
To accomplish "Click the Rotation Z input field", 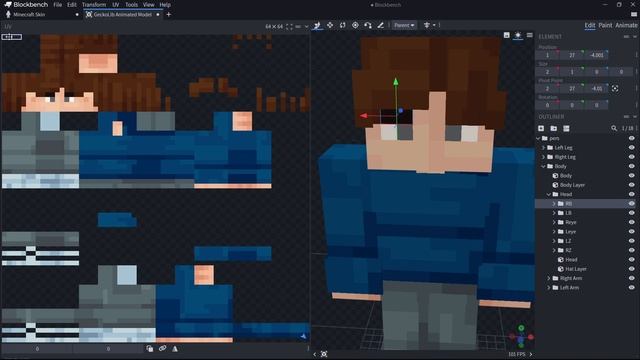I will [x=596, y=105].
